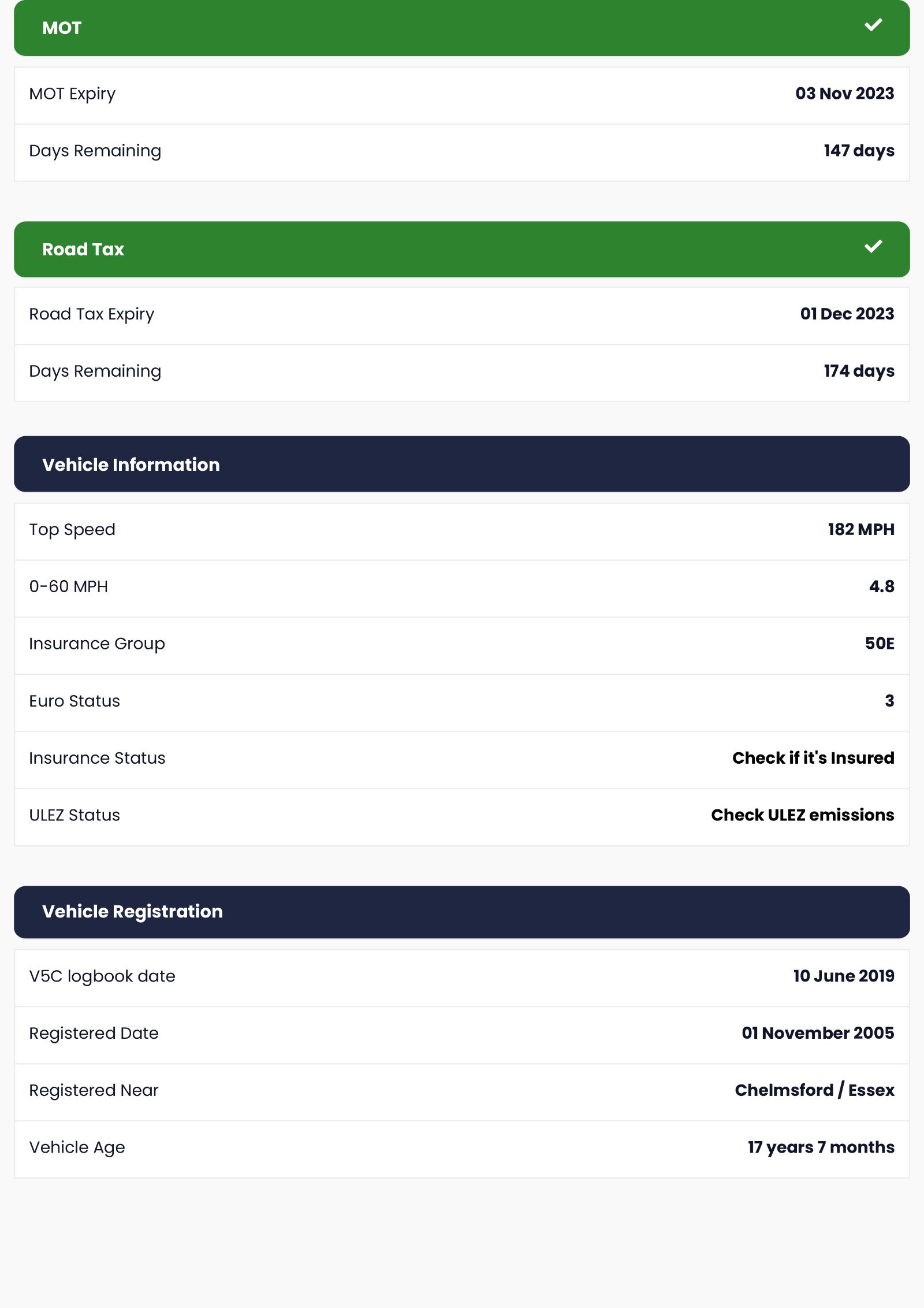The width and height of the screenshot is (924, 1308).
Task: Click the Top Speed 182 MPH value
Action: coord(861,529)
